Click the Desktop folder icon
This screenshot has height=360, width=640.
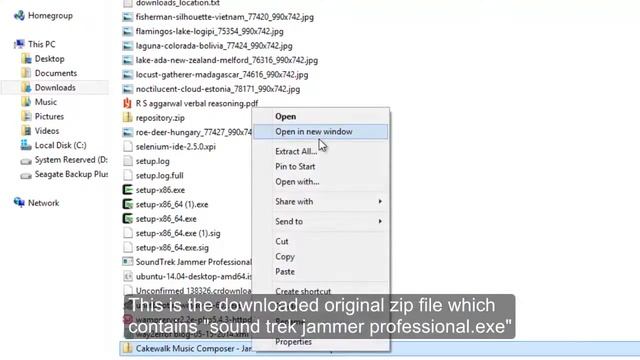pos(26,59)
